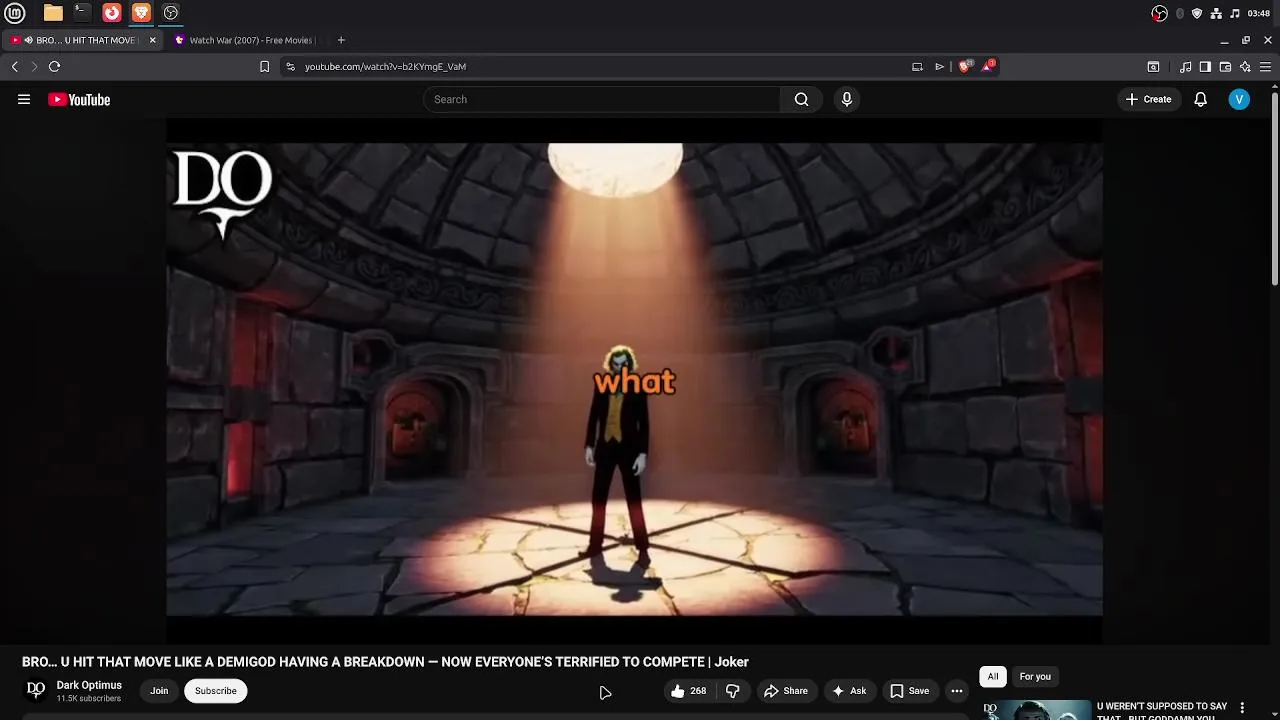Click the Bluetooth tray icon

[1179, 13]
